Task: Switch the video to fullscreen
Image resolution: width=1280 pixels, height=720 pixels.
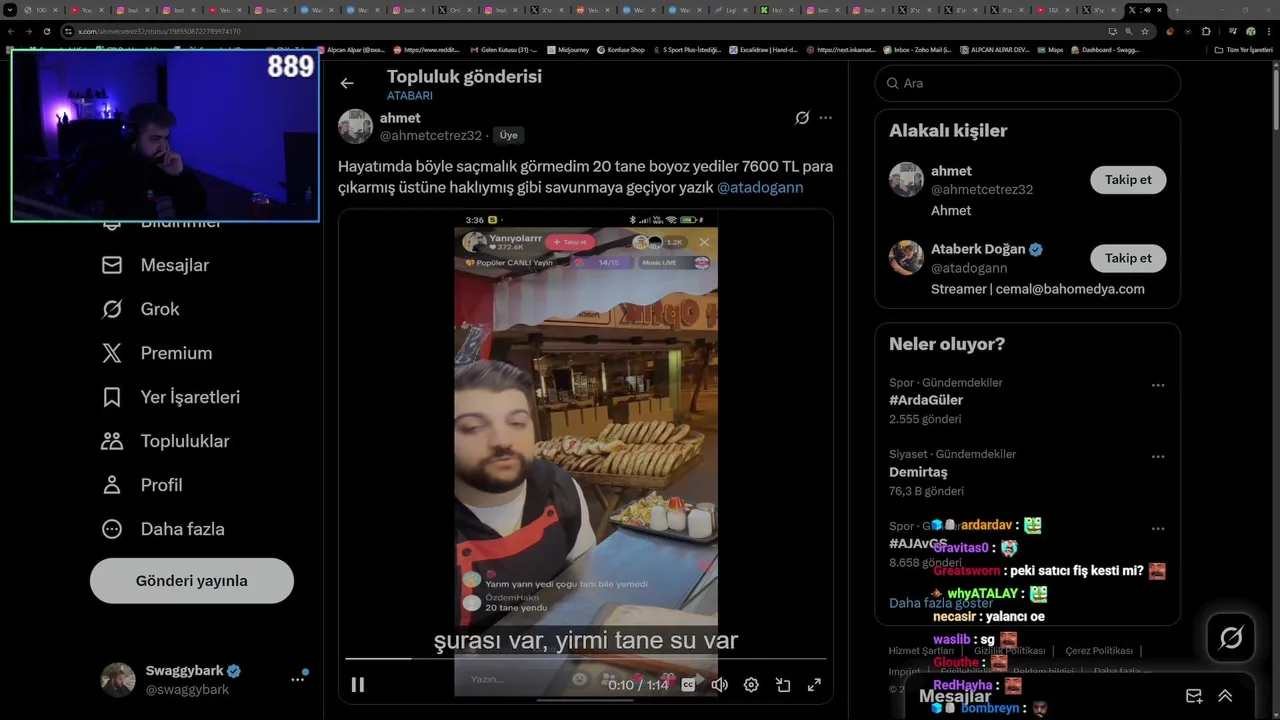Action: tap(814, 685)
